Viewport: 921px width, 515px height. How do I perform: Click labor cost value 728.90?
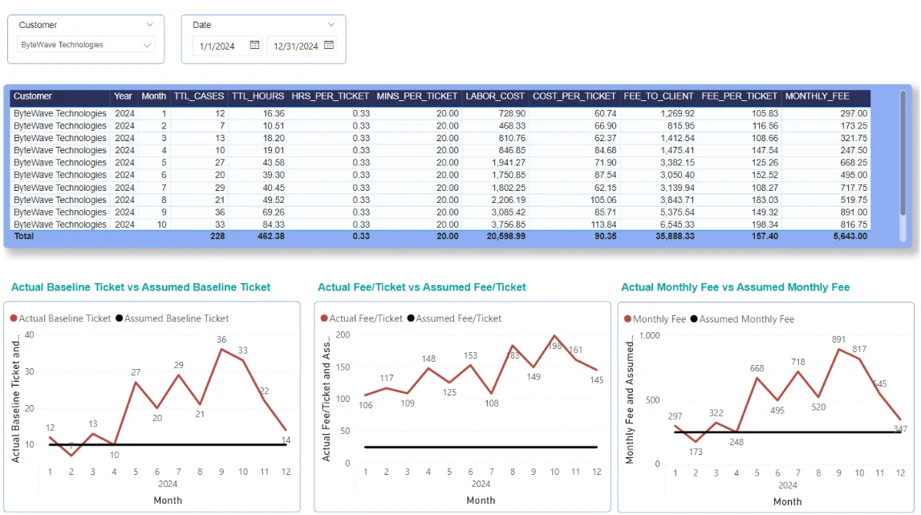click(512, 113)
